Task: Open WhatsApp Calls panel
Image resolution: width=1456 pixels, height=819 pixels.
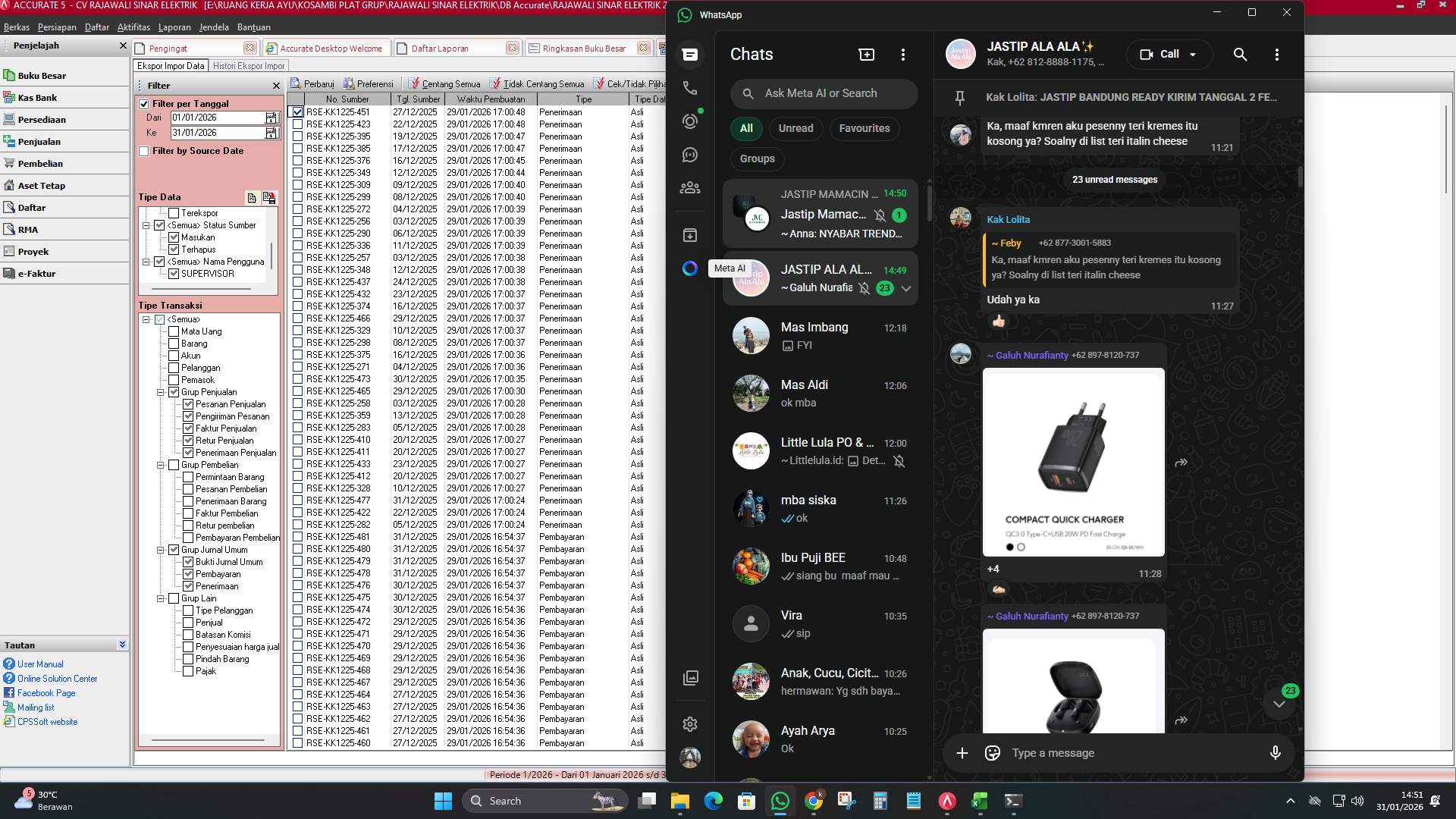Action: [689, 87]
